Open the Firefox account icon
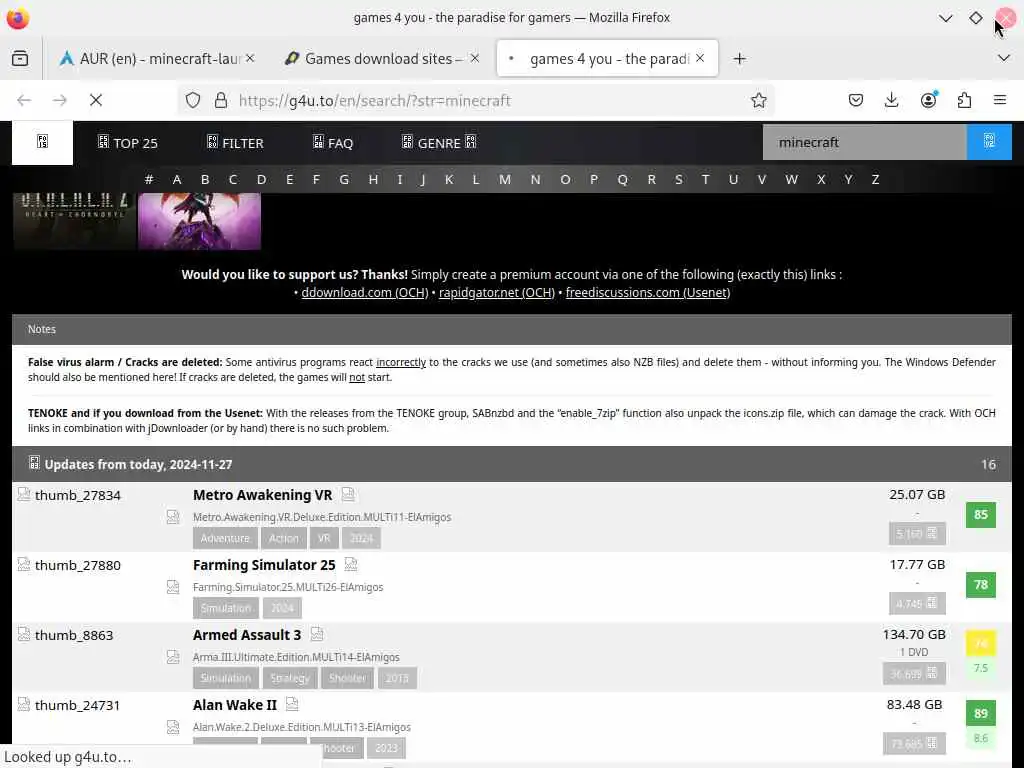1024x768 pixels. [x=928, y=100]
